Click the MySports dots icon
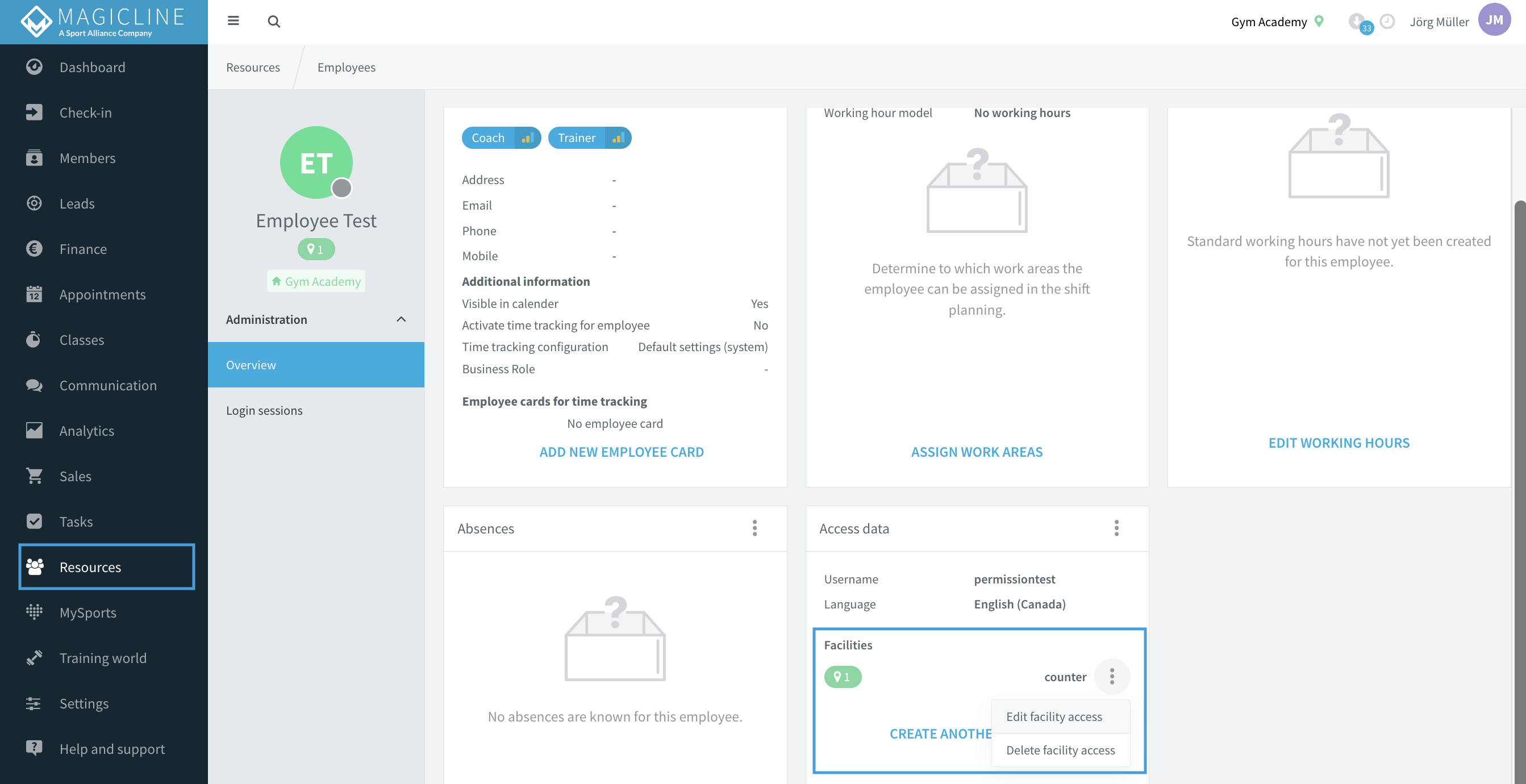The height and width of the screenshot is (784, 1526). (34, 612)
